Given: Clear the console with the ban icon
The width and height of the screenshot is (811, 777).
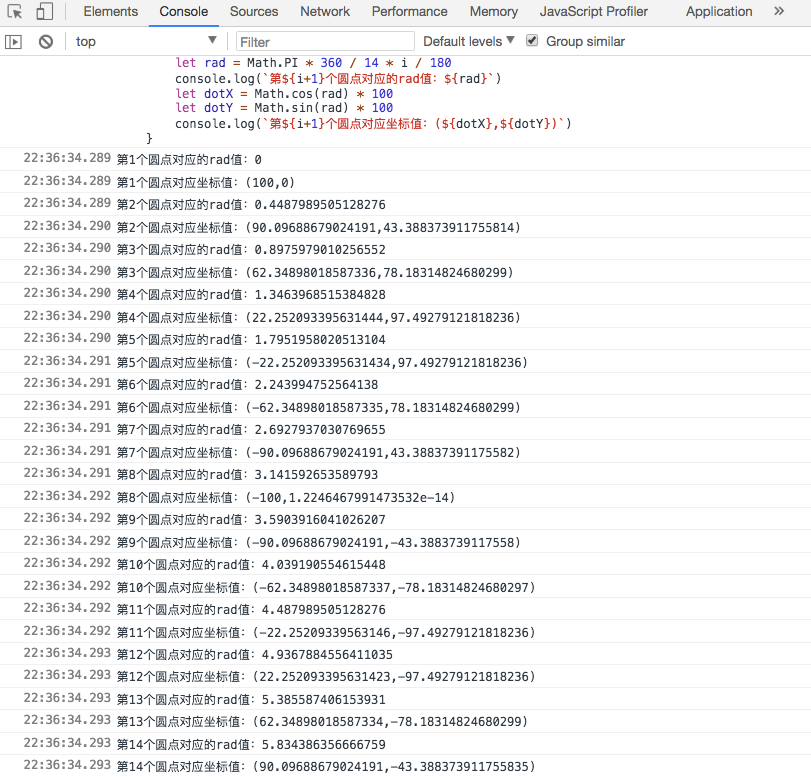Looking at the screenshot, I should pyautogui.click(x=46, y=42).
